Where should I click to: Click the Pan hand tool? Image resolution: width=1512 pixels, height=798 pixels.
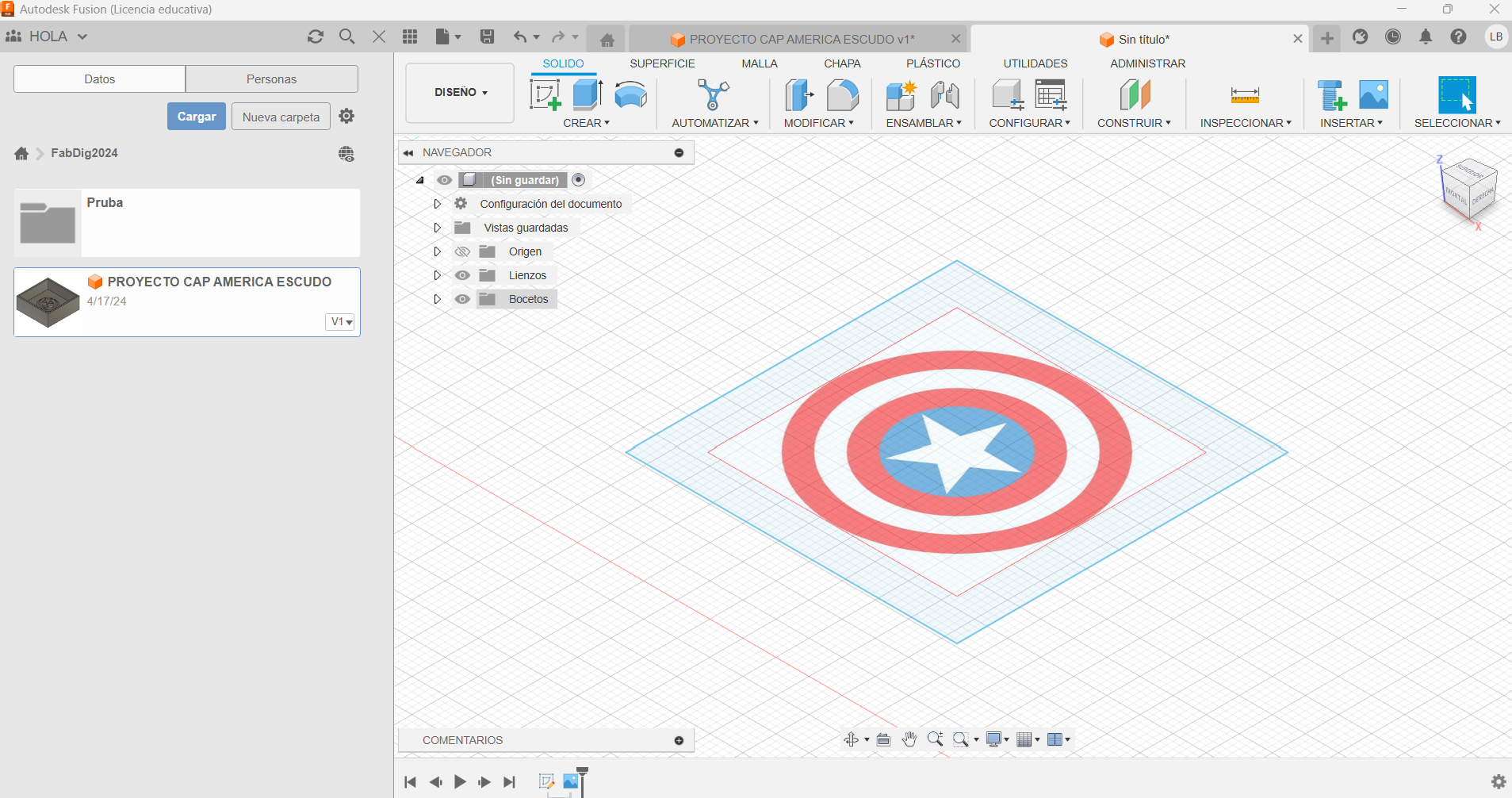coord(909,739)
